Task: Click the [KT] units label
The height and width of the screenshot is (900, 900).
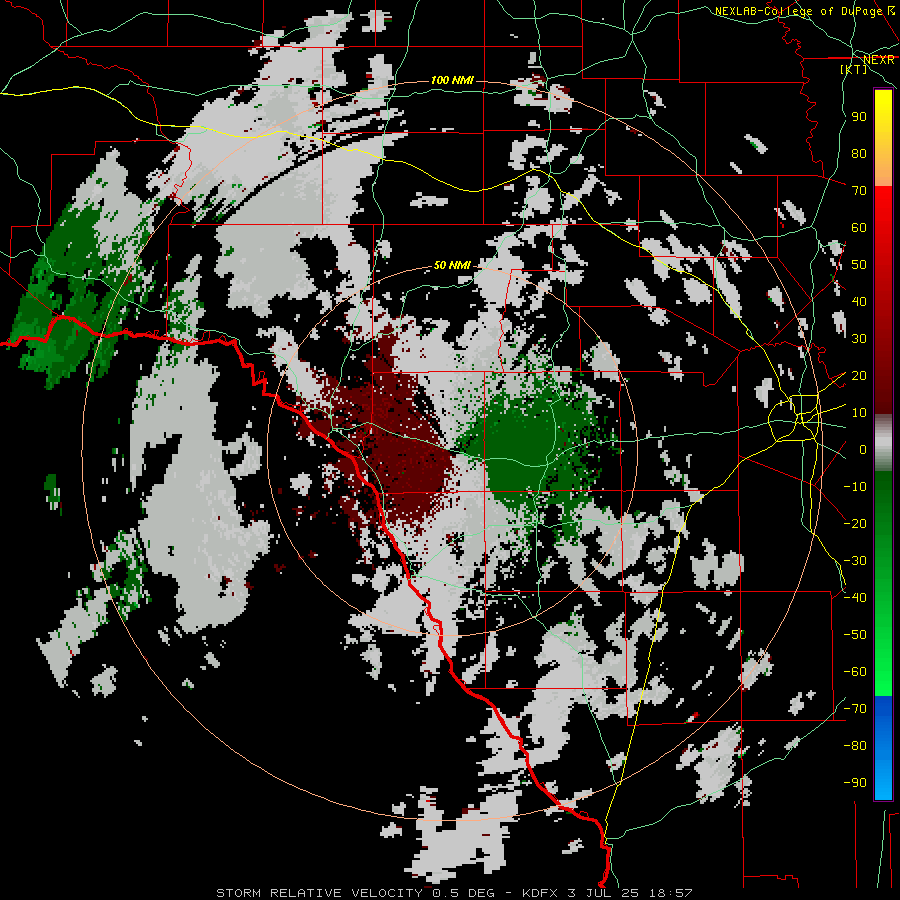Action: (x=853, y=69)
